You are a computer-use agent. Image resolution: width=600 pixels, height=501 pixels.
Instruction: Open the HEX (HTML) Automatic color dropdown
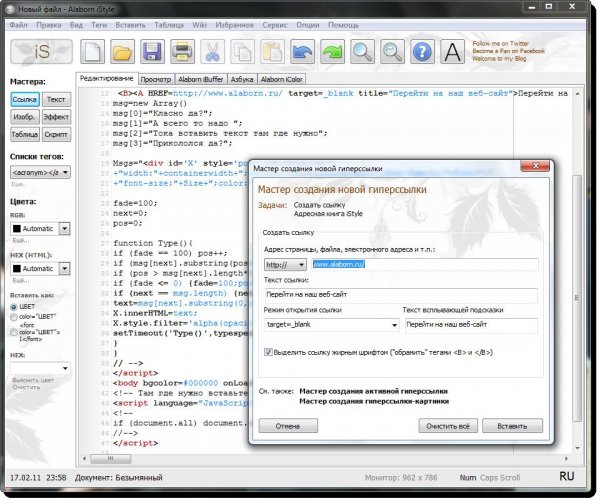tap(65, 268)
